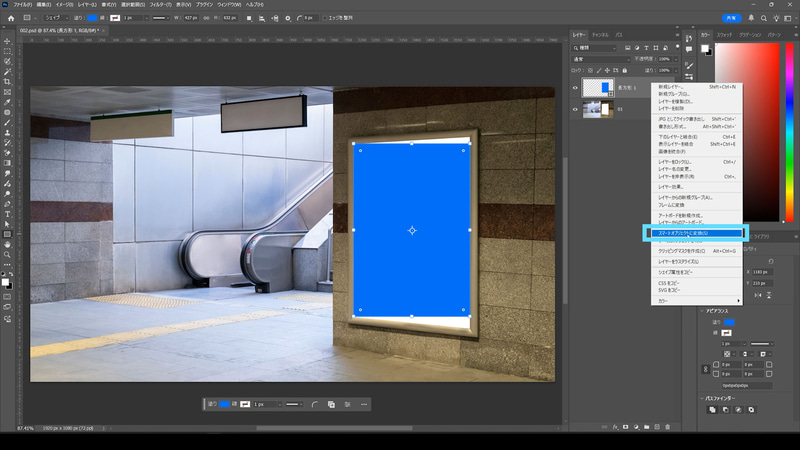Select the Move tool in the toolbar
This screenshot has width=800, height=450.
pyautogui.click(x=7, y=41)
